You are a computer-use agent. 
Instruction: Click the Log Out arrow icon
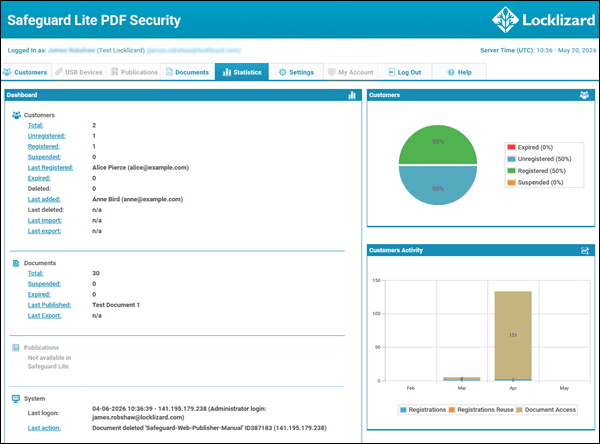point(391,72)
